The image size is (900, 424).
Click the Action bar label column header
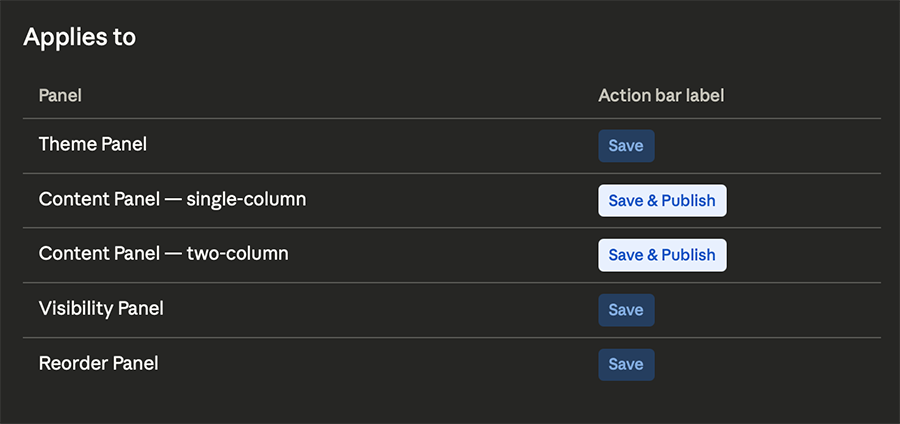[x=661, y=96]
